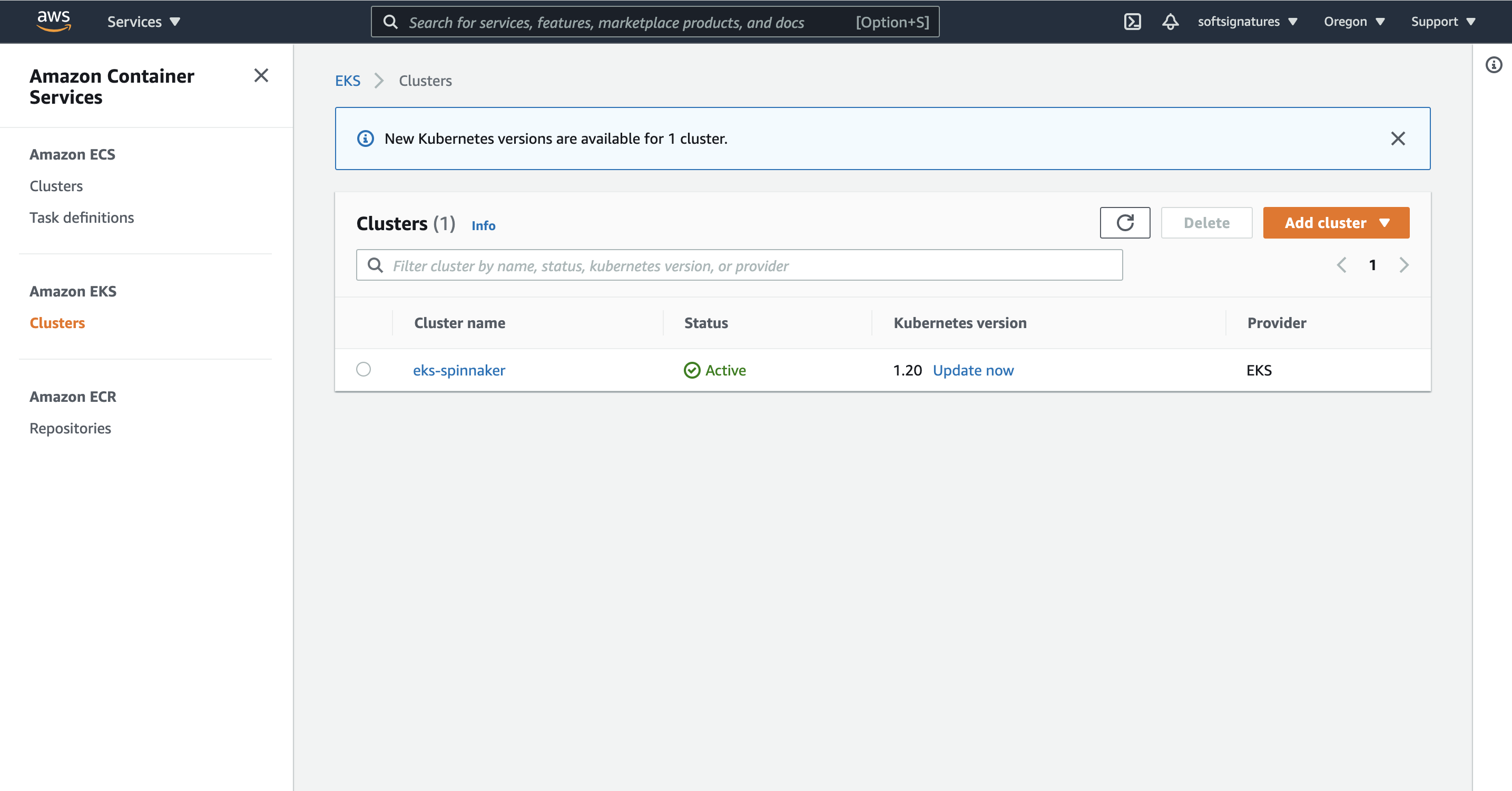The height and width of the screenshot is (791, 1512).
Task: Dismiss the Kubernetes versions notification banner
Action: (1398, 139)
